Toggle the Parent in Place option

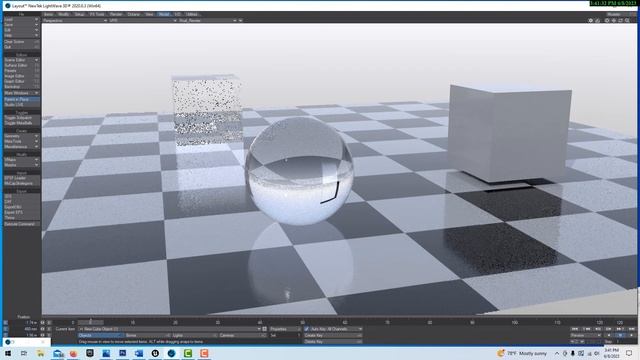pyautogui.click(x=22, y=99)
